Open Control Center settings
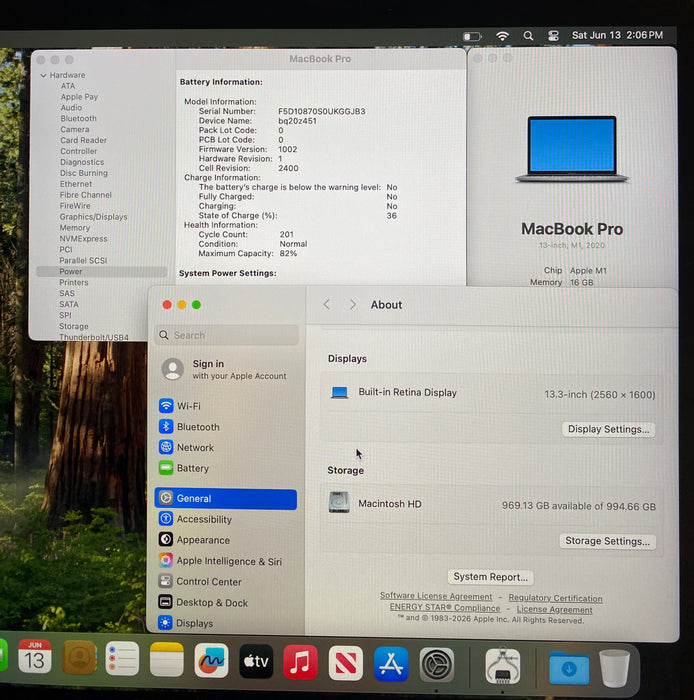The height and width of the screenshot is (700, 694). 225,581
